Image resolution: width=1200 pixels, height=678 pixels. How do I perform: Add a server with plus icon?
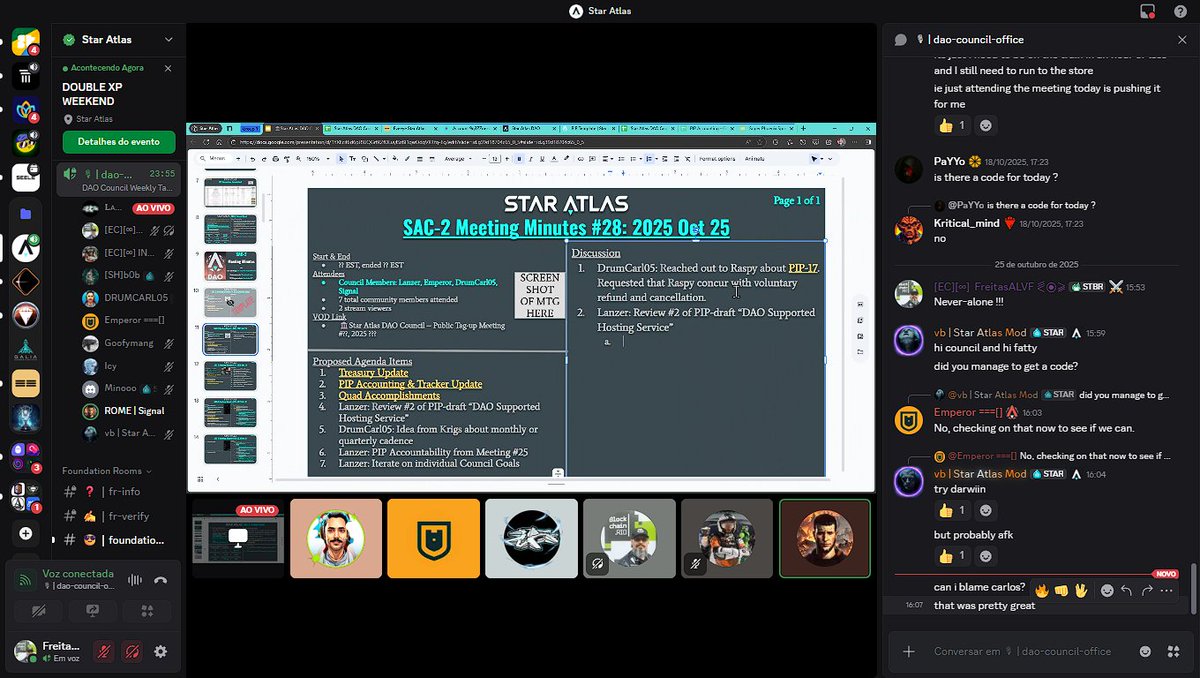click(x=26, y=534)
